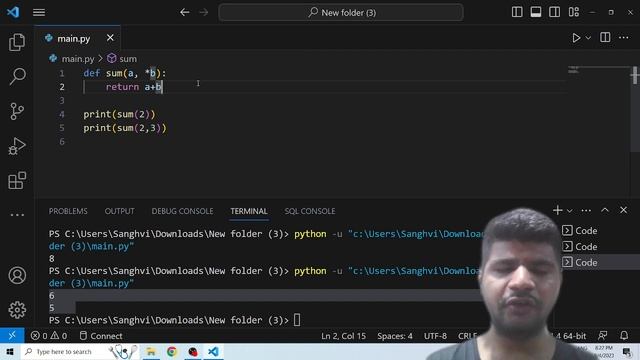The image size is (640, 360).
Task: Open the hamburger application menu
Action: (39, 13)
